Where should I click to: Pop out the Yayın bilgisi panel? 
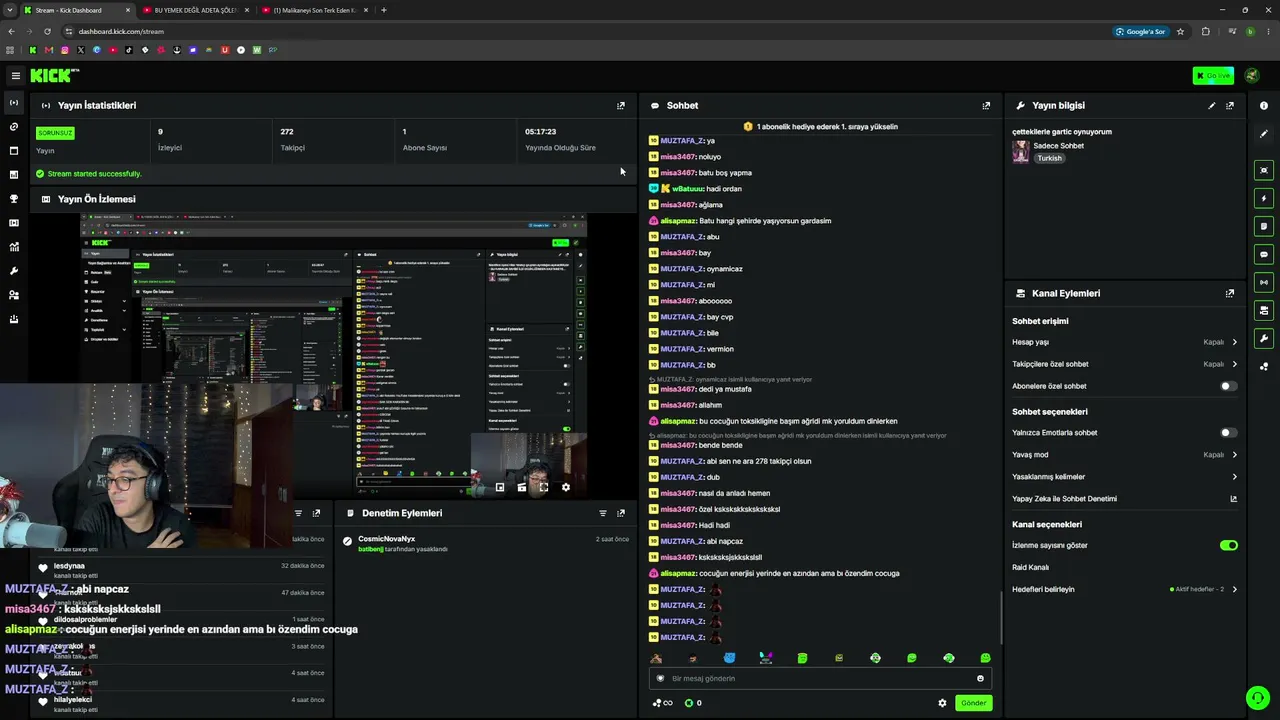pos(1230,105)
